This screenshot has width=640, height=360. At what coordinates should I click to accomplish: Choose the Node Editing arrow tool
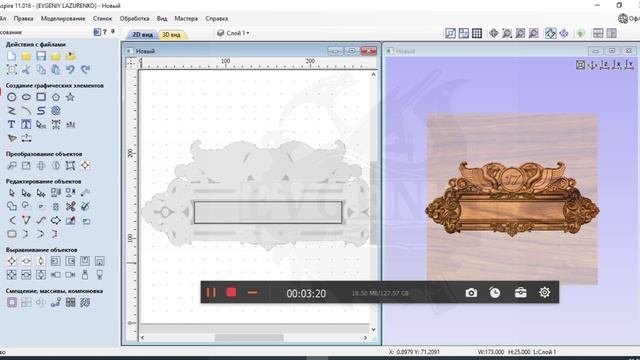click(26, 193)
